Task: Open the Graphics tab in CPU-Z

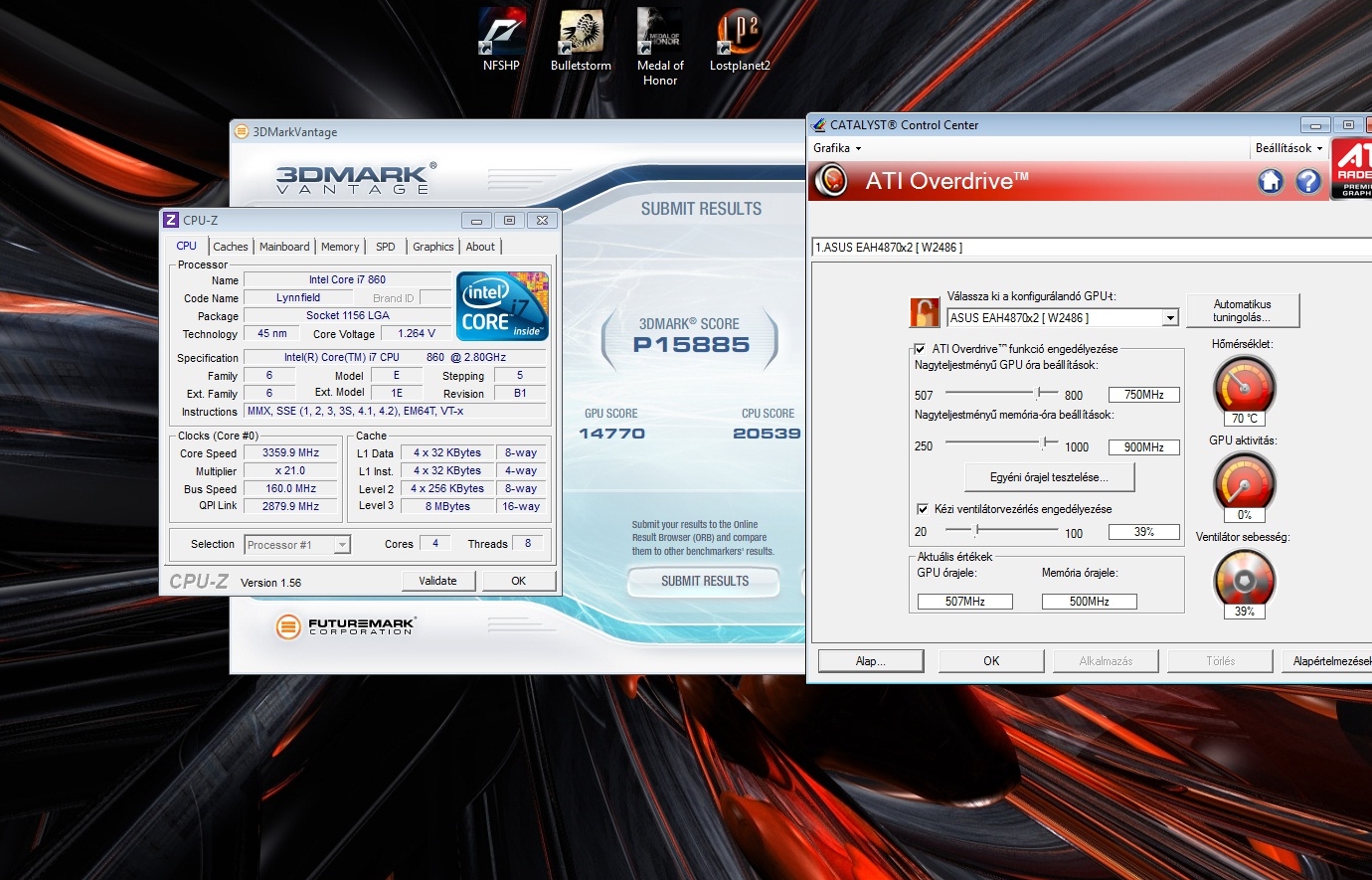Action: pyautogui.click(x=433, y=247)
